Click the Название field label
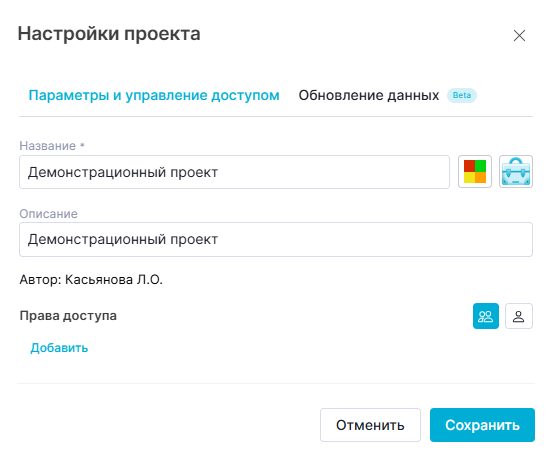The image size is (554, 462). [x=48, y=146]
